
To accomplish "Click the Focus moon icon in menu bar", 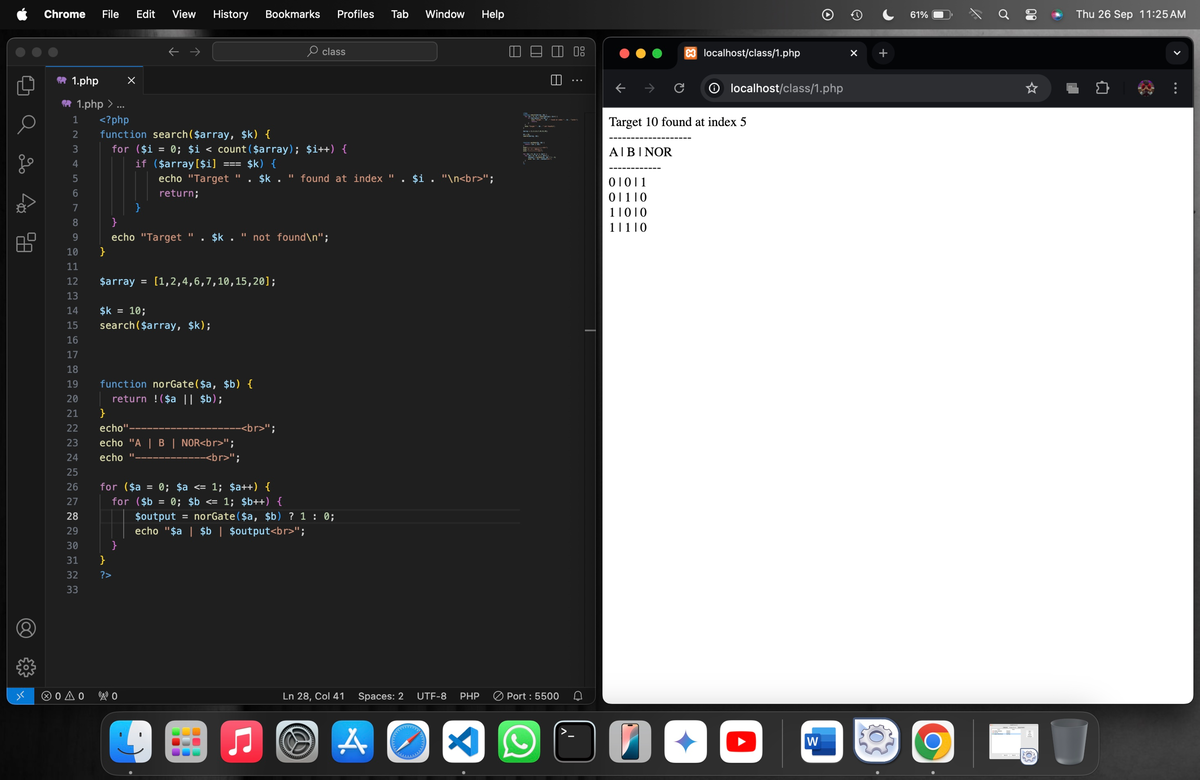I will tap(888, 14).
